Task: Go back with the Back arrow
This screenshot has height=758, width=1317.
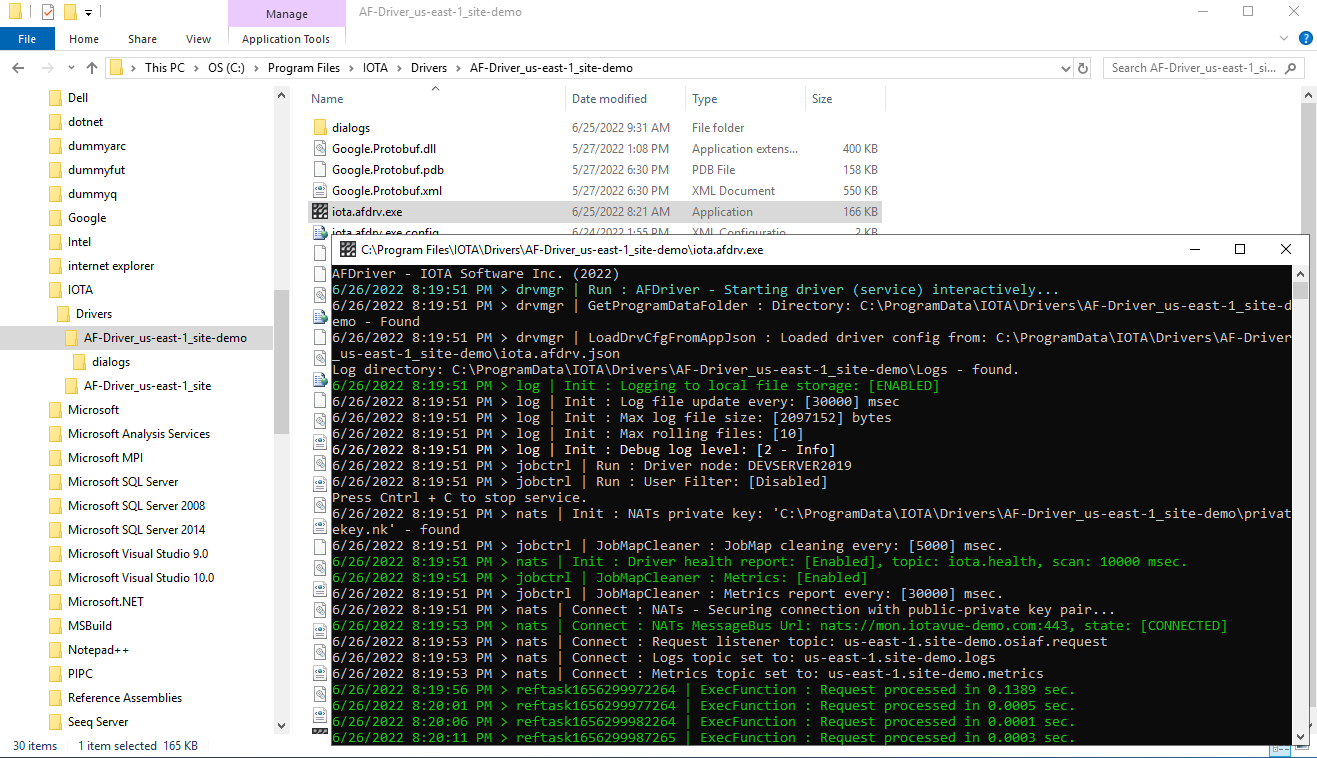Action: click(x=18, y=68)
